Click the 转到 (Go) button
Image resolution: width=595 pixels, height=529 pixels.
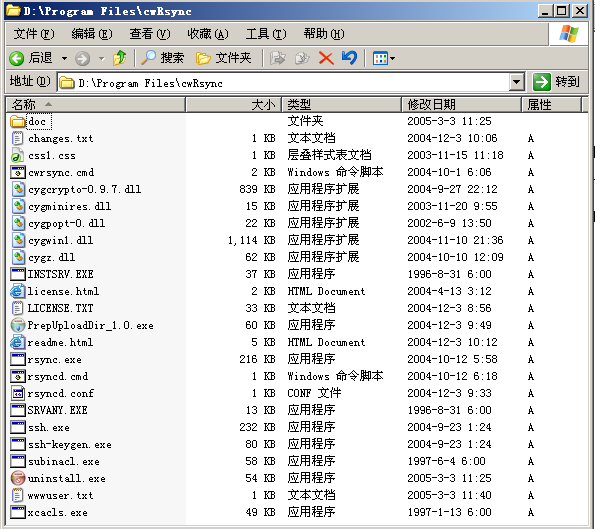(x=557, y=82)
